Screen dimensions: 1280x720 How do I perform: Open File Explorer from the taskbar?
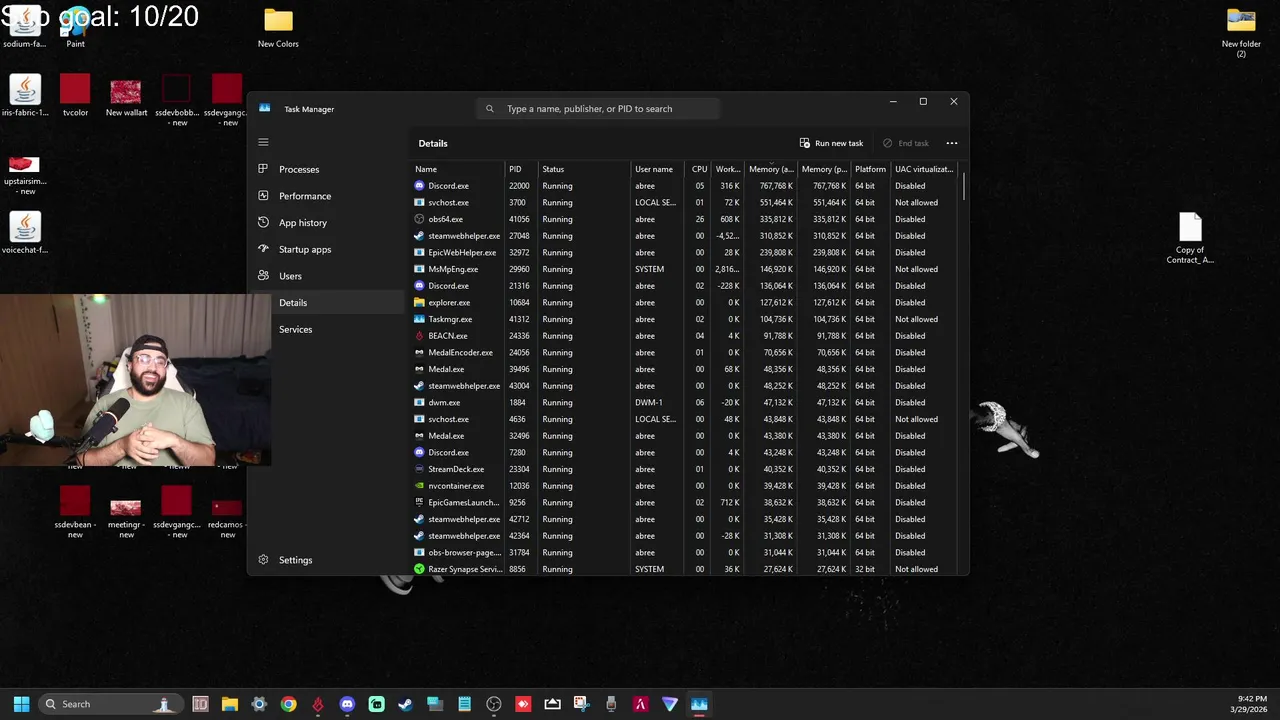pyautogui.click(x=229, y=704)
